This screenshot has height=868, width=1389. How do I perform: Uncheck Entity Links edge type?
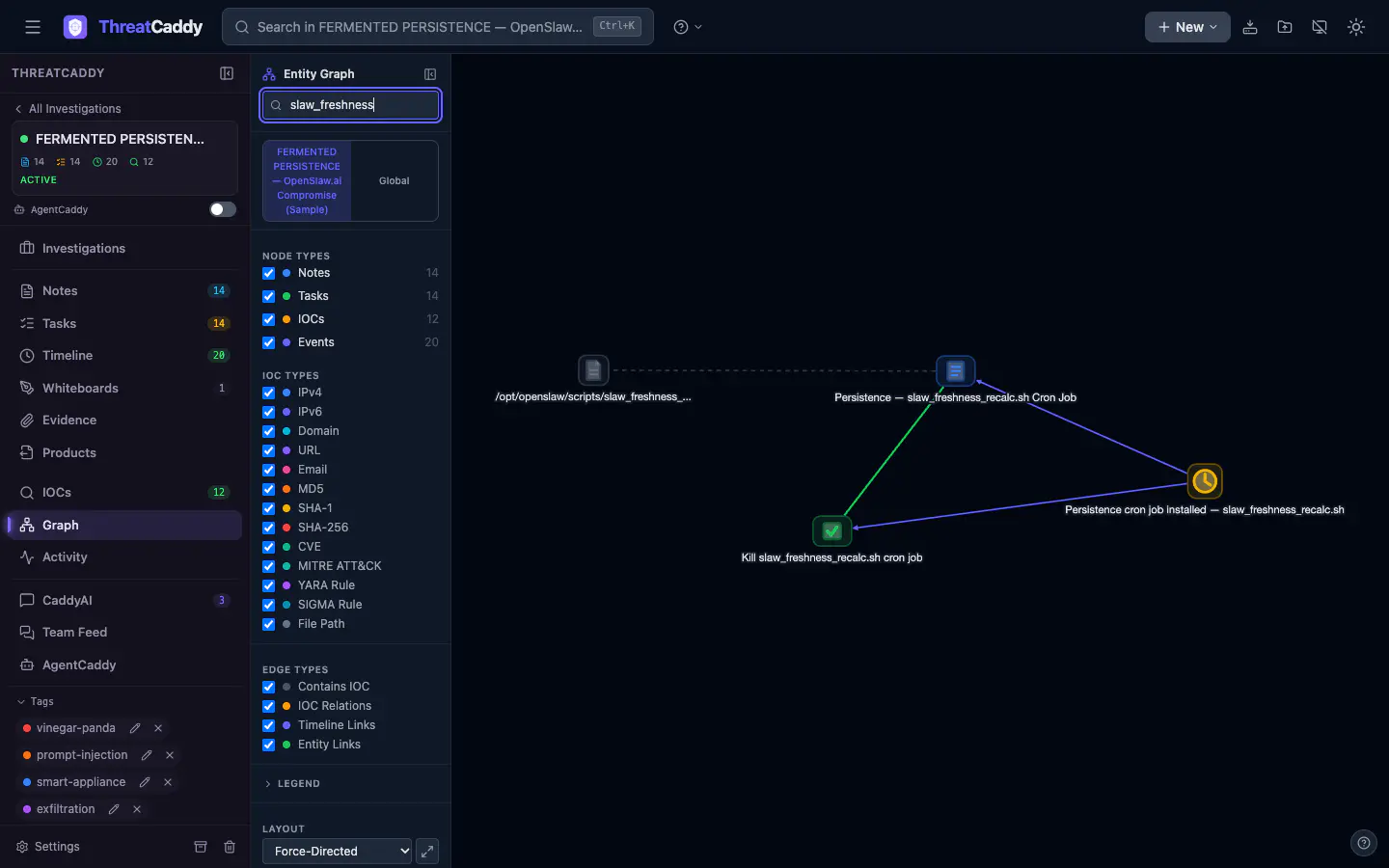(x=269, y=745)
